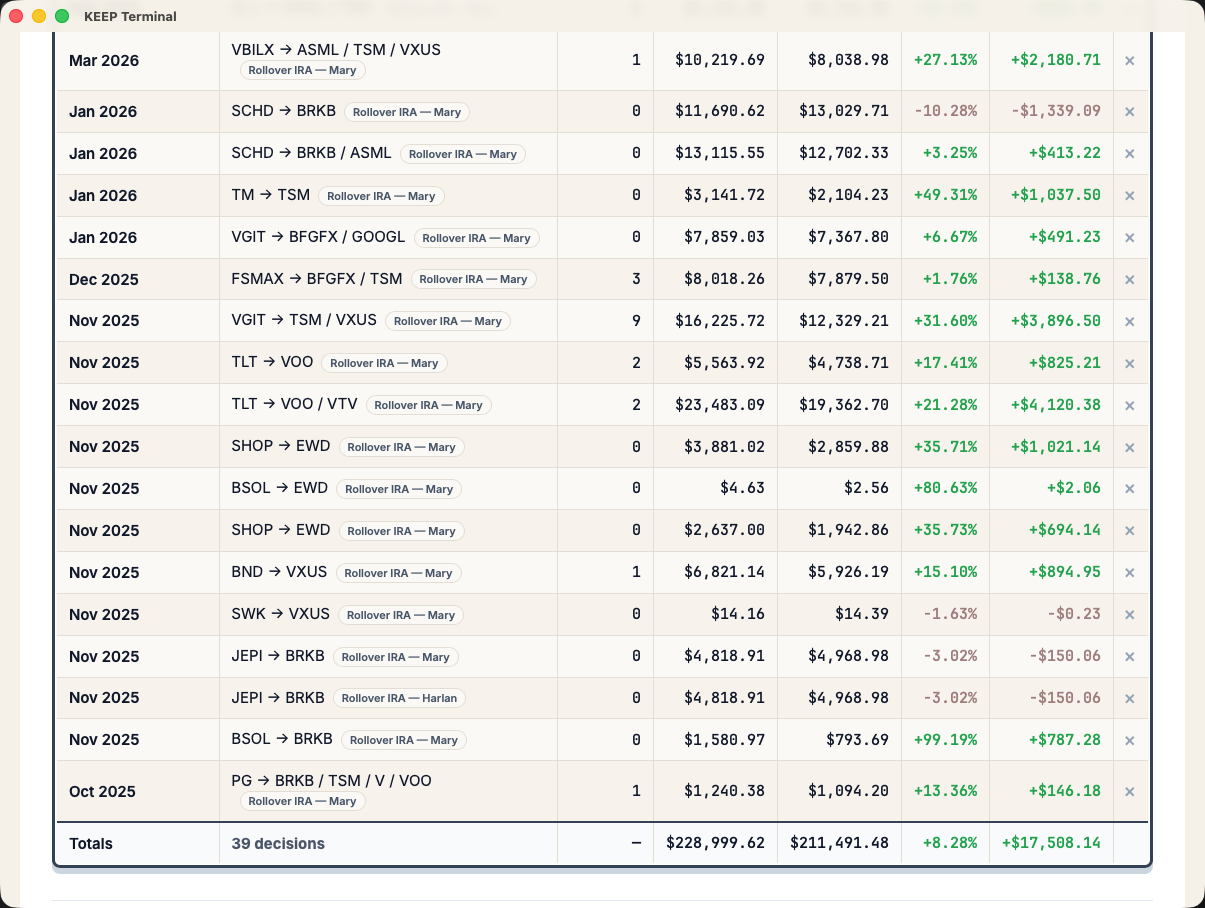
Task: Delete the TM → TSM decision row
Action: pos(1129,196)
